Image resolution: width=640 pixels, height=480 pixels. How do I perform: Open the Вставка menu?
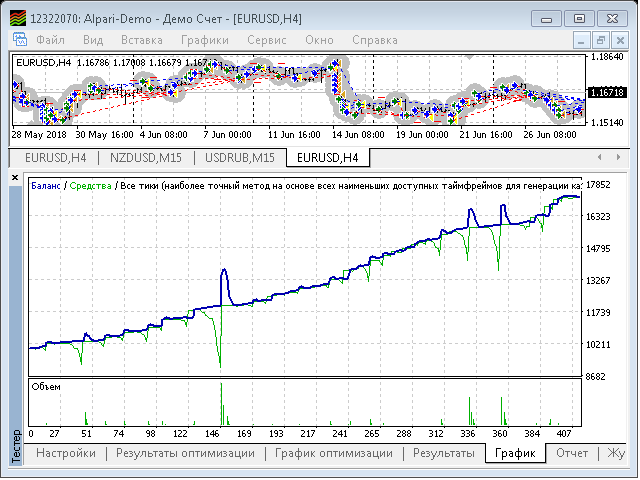pyautogui.click(x=142, y=40)
